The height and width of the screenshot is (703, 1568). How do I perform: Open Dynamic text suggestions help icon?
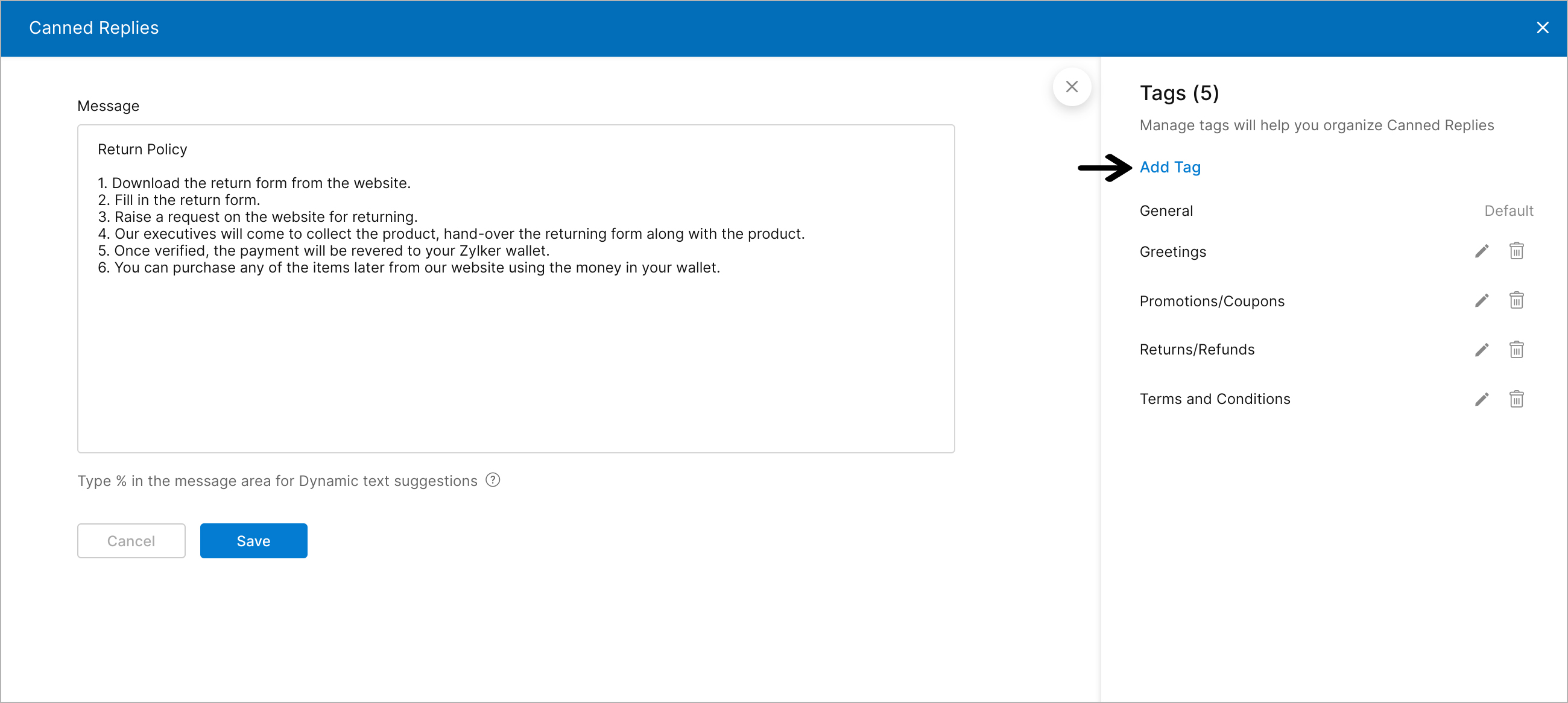click(493, 481)
